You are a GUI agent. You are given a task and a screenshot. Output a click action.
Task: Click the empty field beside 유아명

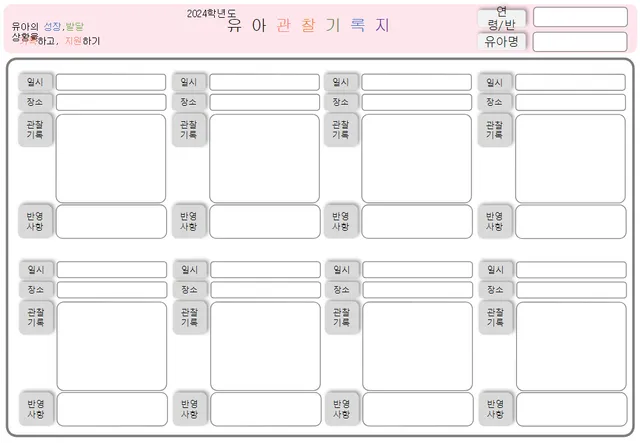click(x=580, y=42)
